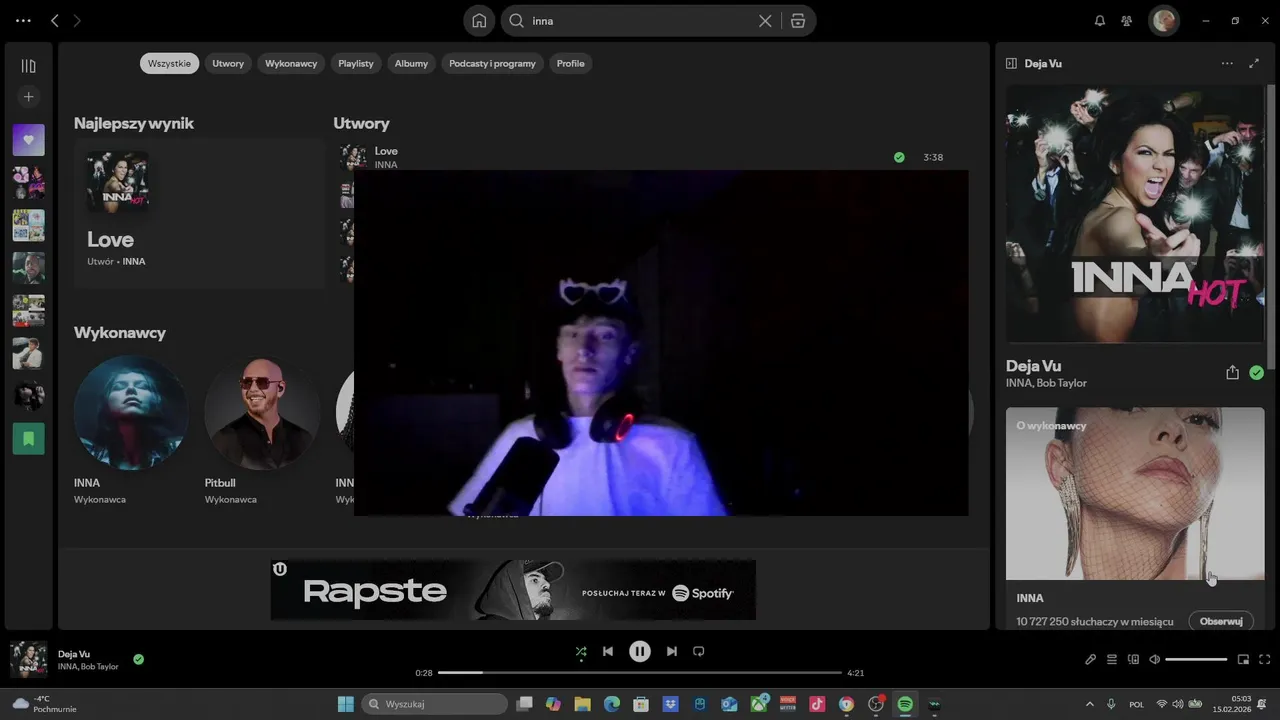Toggle shuffle playback

click(581, 651)
